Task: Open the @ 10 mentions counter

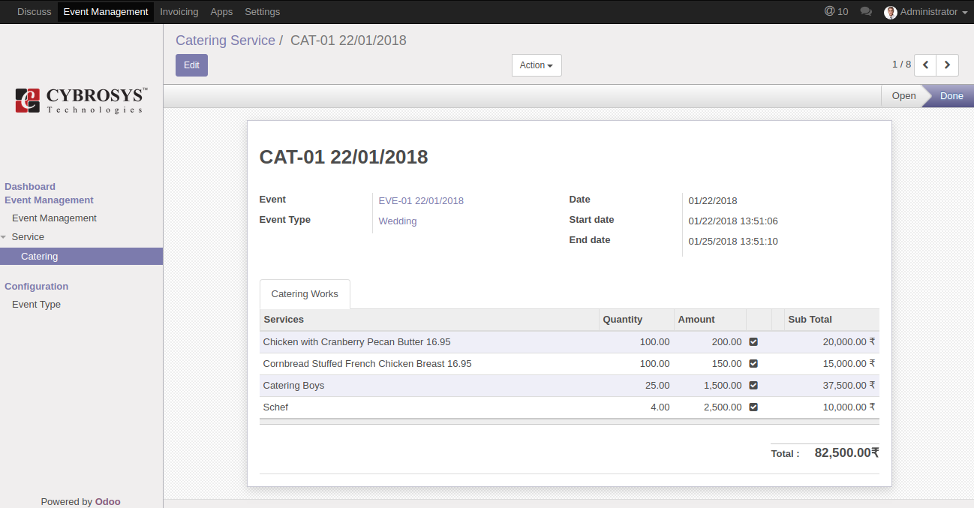Action: click(x=836, y=11)
